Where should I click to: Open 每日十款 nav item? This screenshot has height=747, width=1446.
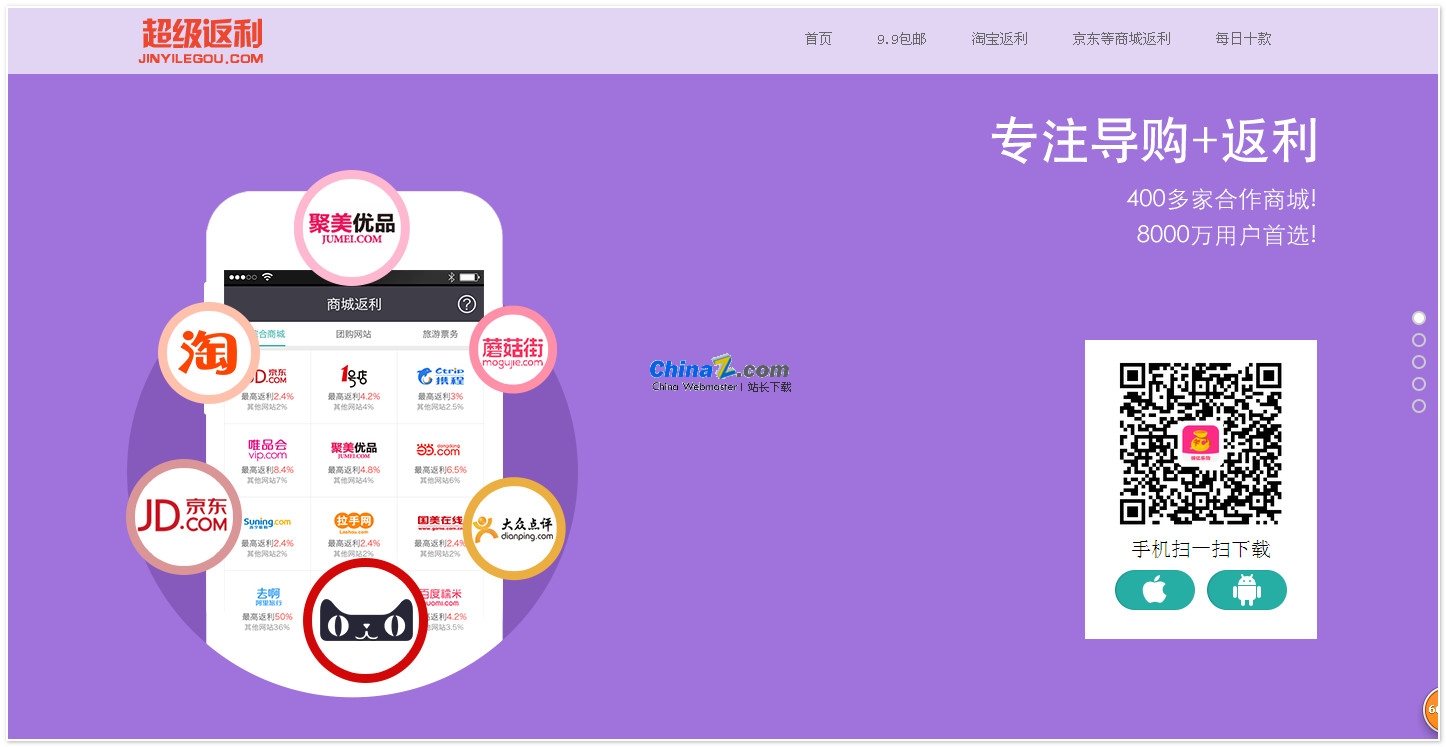pos(1243,39)
